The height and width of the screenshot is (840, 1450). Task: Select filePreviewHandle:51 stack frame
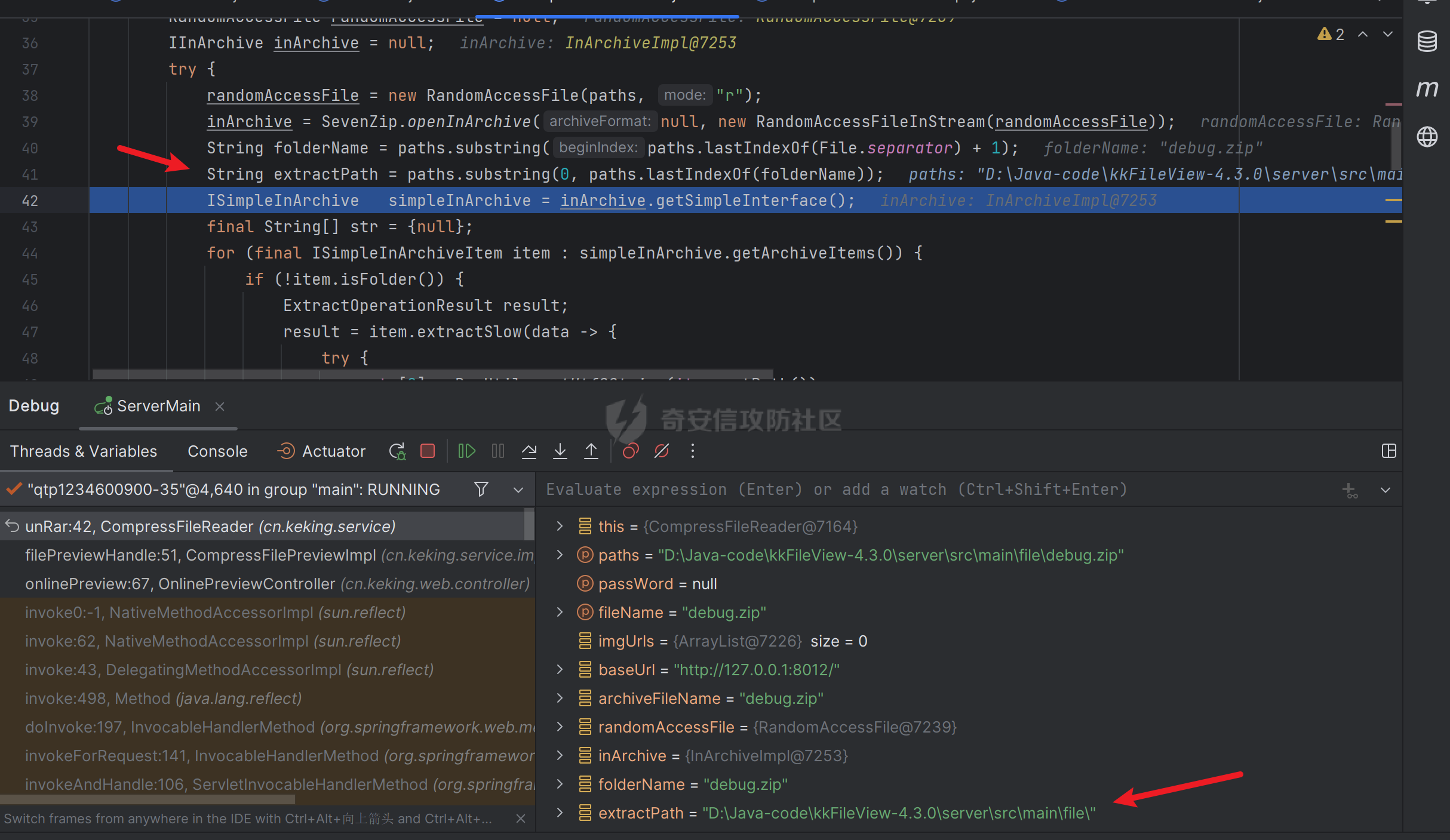(x=268, y=555)
